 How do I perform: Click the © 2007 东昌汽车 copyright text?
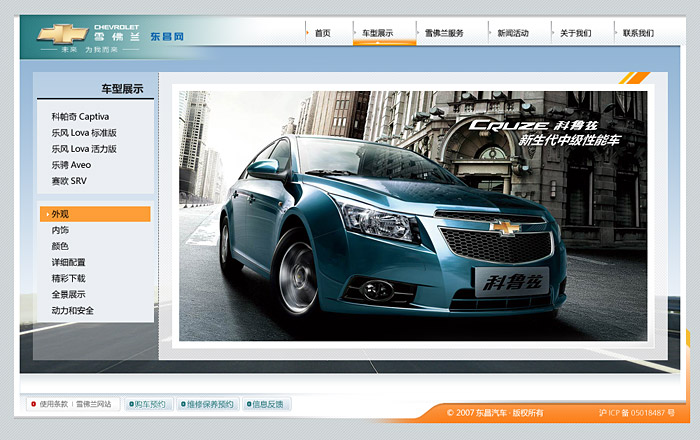pos(495,413)
